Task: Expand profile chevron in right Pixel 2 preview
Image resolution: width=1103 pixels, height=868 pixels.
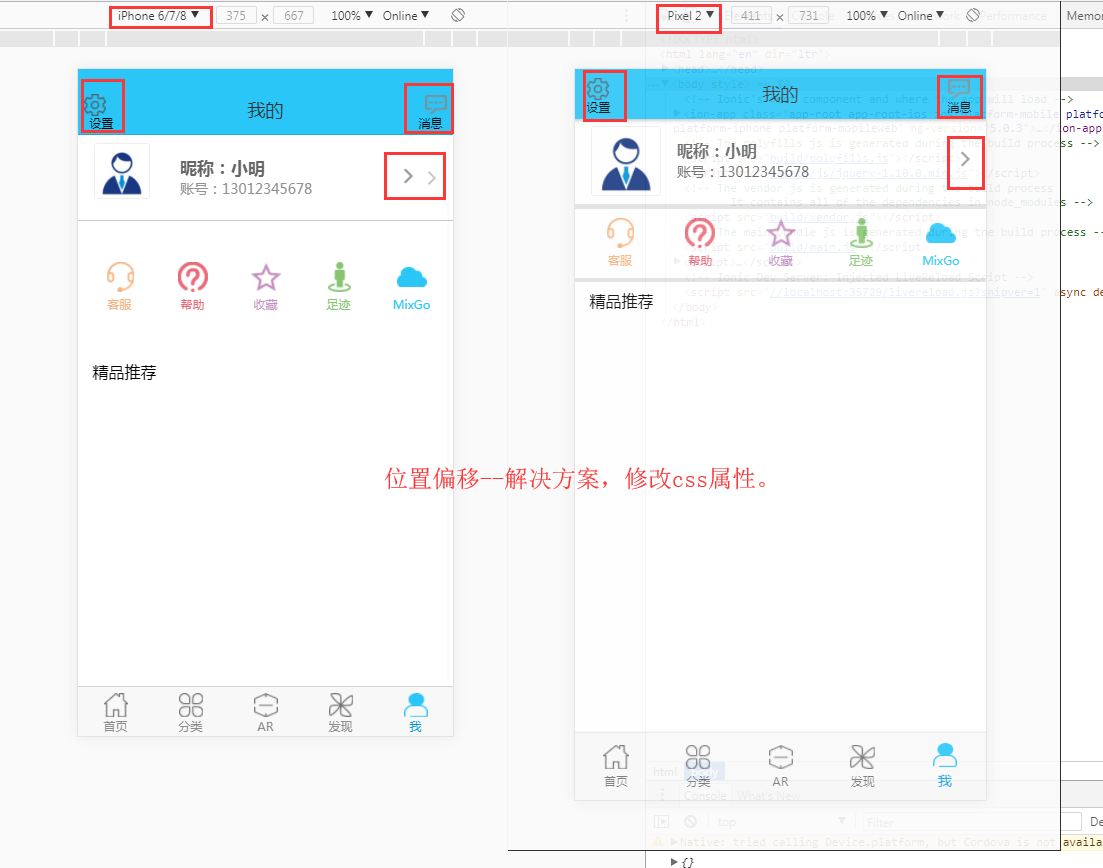Action: click(x=965, y=160)
